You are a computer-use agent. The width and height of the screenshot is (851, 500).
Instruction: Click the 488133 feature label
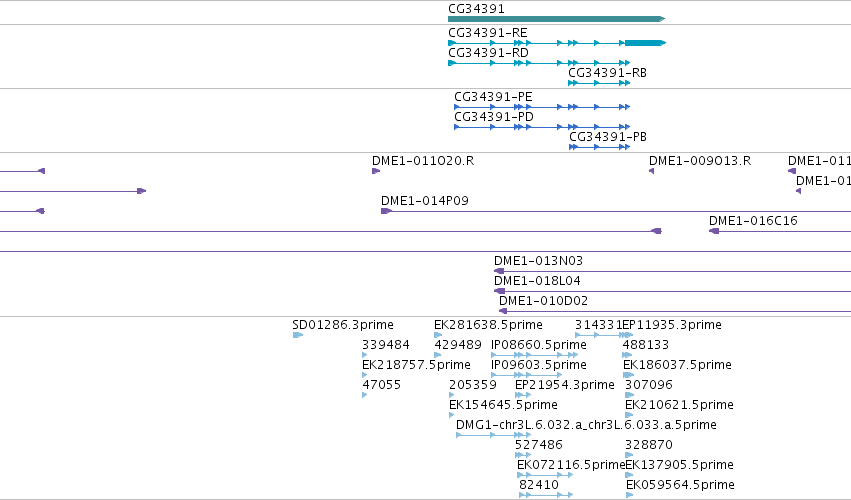click(x=645, y=345)
